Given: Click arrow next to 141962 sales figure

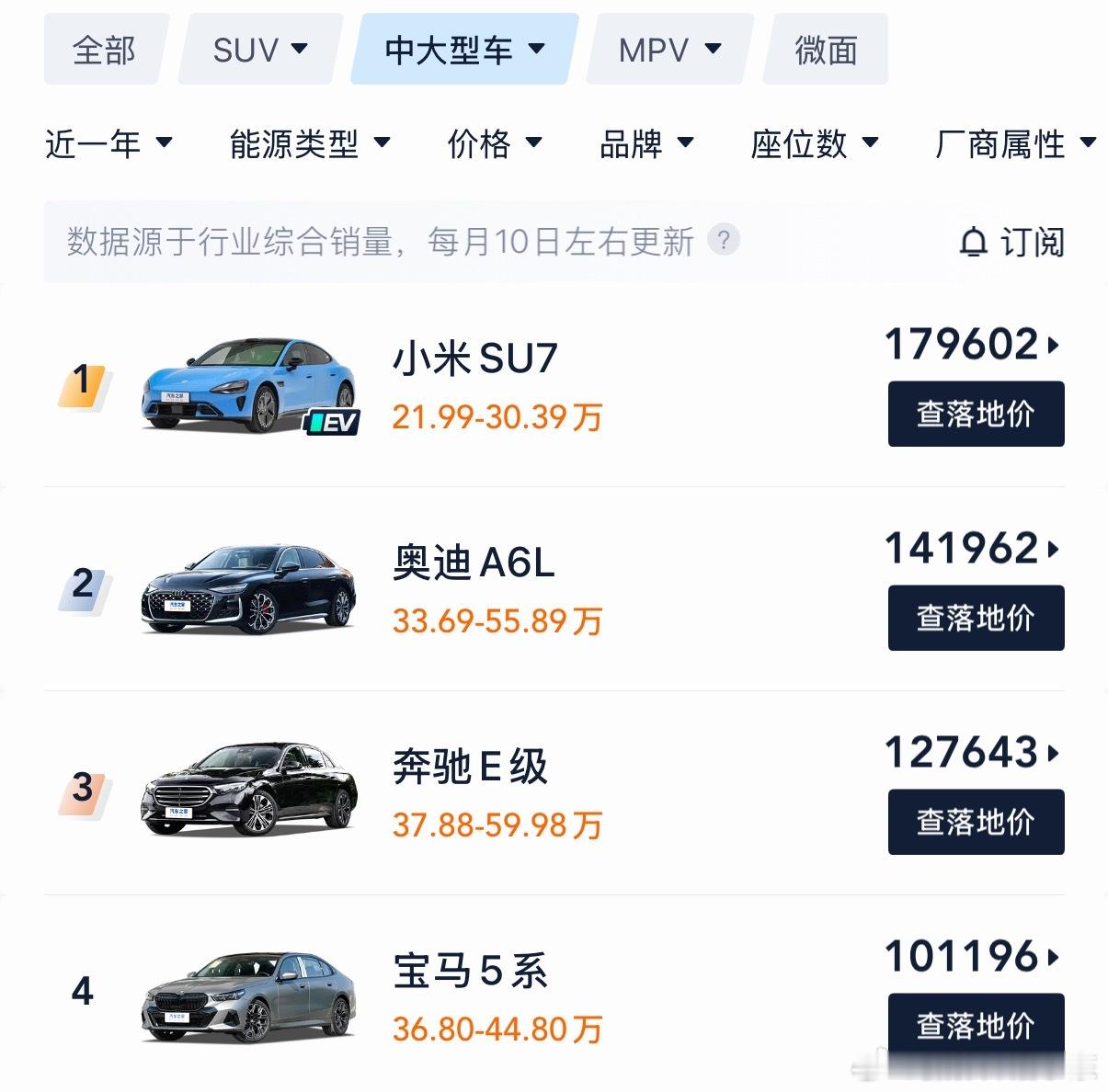Looking at the screenshot, I should [1054, 550].
